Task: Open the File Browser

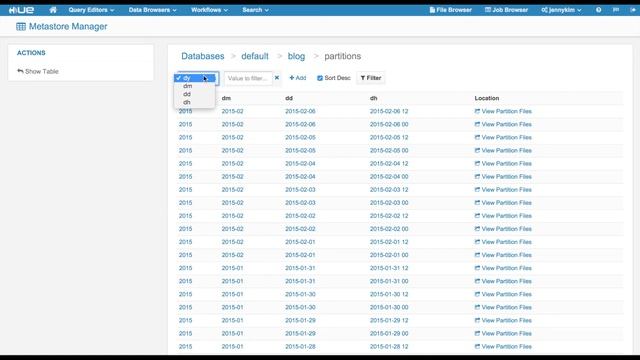Action: [x=451, y=10]
